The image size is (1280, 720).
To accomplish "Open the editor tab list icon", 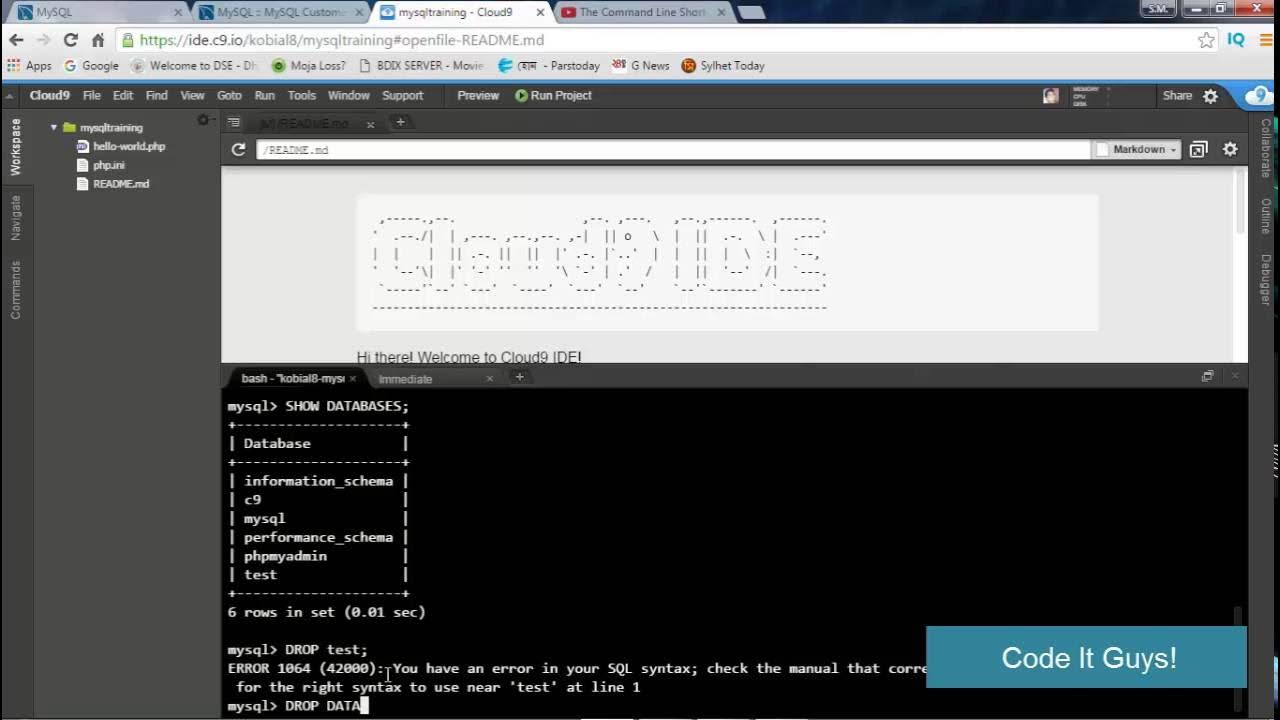I will point(234,122).
